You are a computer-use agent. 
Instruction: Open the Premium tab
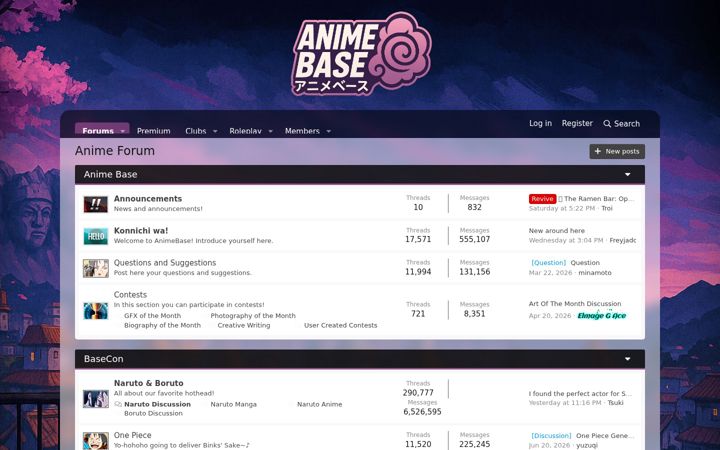(153, 131)
